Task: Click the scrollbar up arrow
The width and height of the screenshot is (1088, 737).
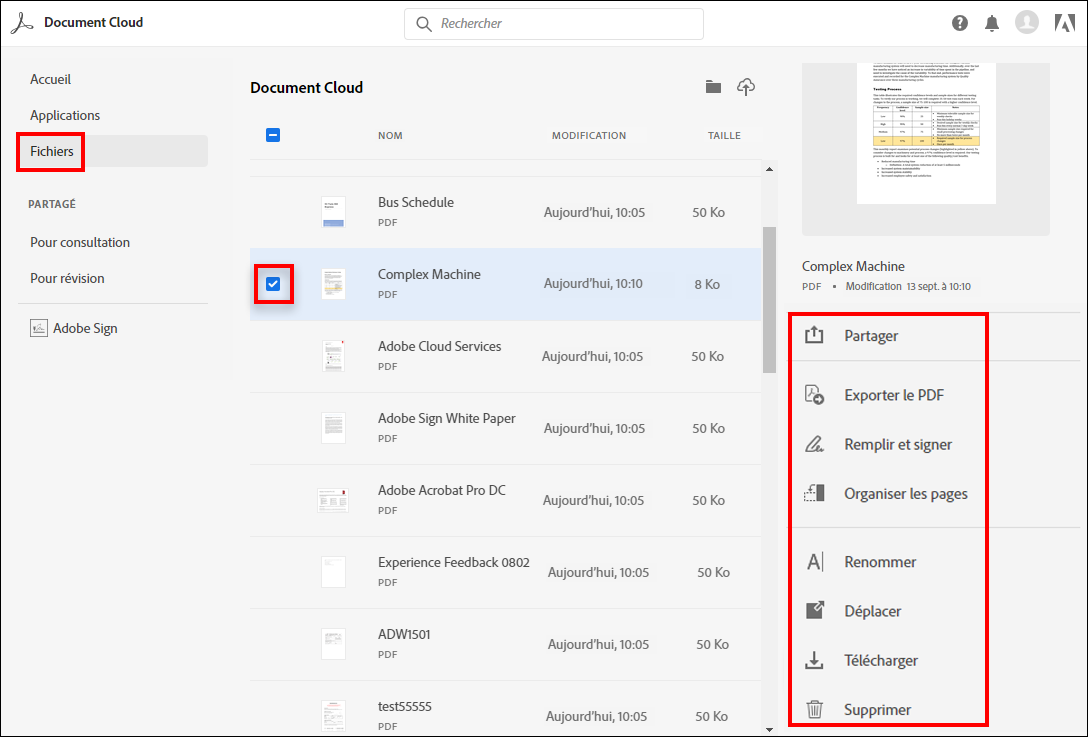Action: click(x=769, y=169)
